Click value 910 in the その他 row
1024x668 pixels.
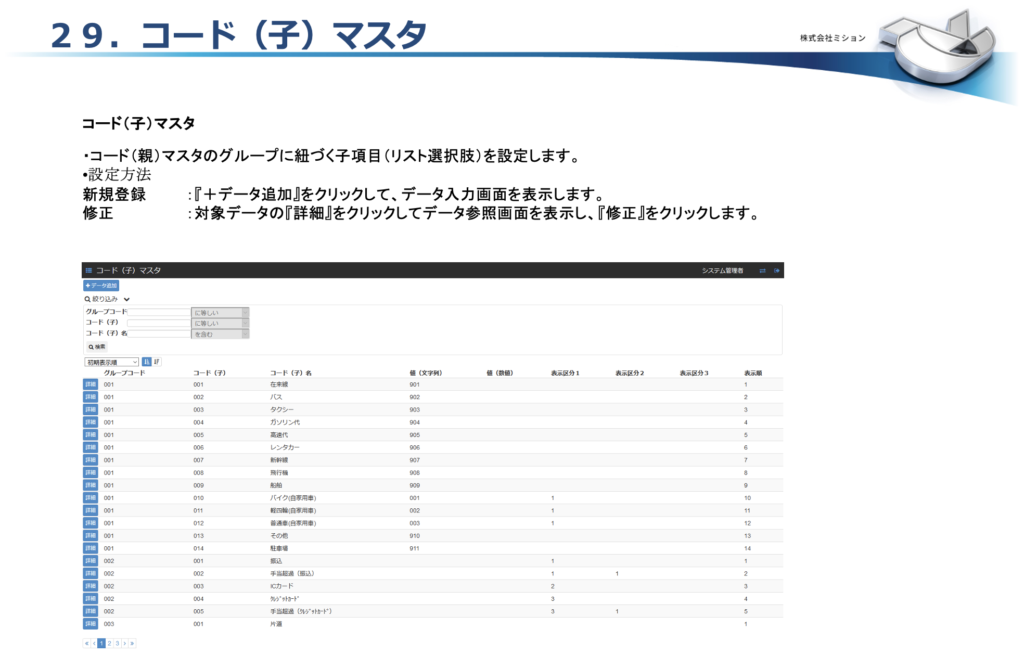tap(415, 535)
